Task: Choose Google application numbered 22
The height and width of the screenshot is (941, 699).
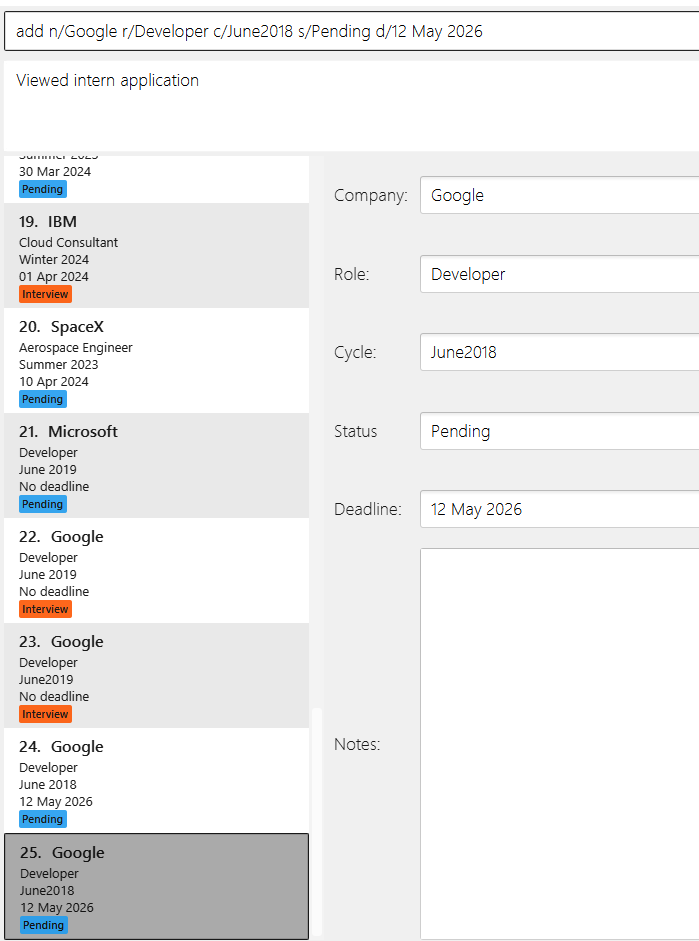Action: [157, 571]
